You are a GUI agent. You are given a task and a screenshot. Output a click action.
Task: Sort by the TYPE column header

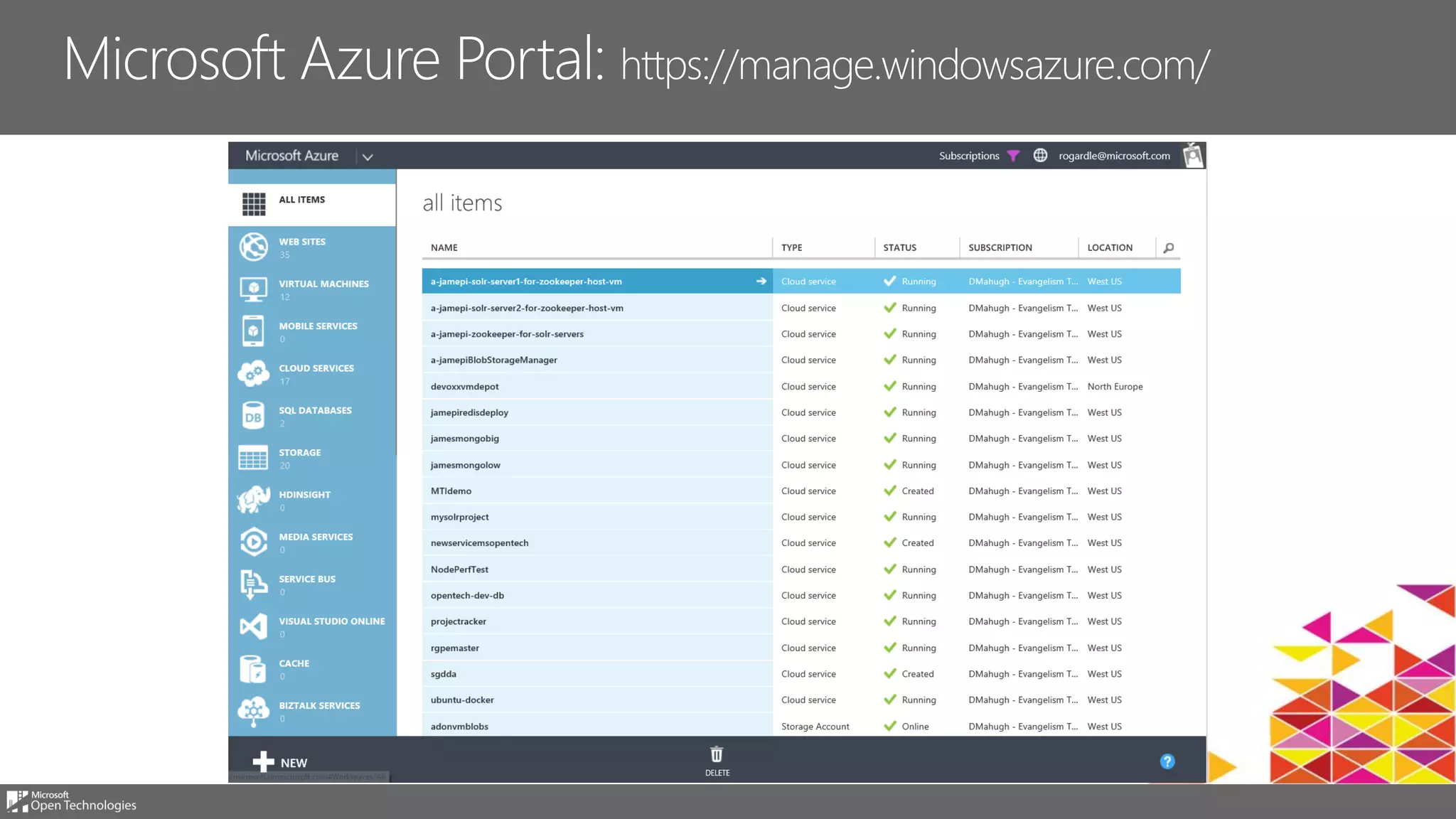(791, 247)
